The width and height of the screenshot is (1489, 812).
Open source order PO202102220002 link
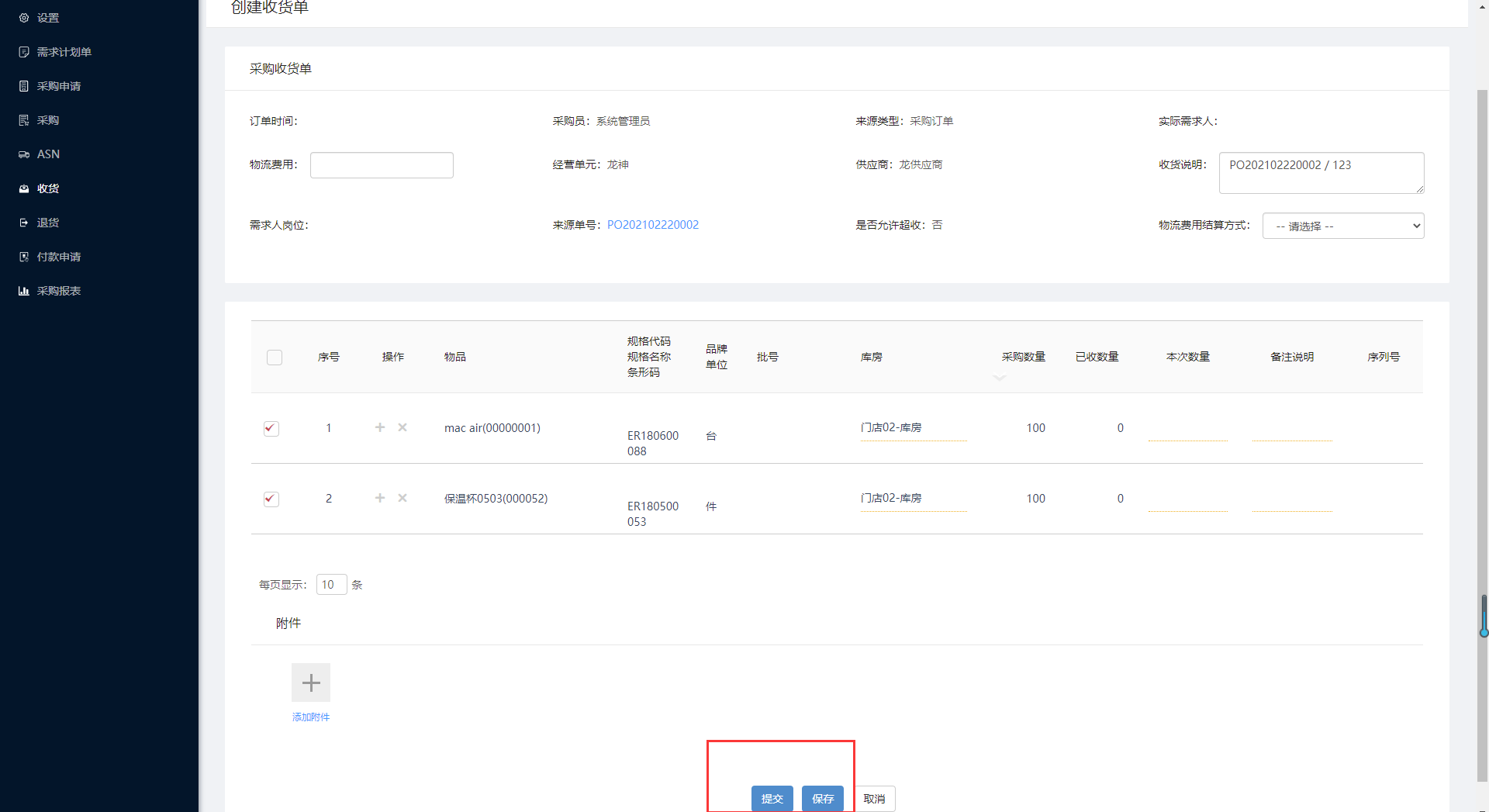pyautogui.click(x=653, y=225)
